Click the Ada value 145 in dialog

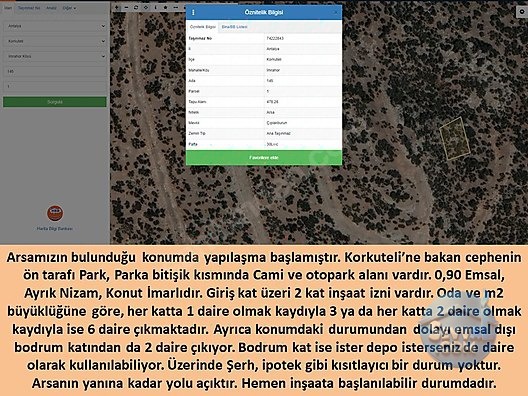pos(269,81)
